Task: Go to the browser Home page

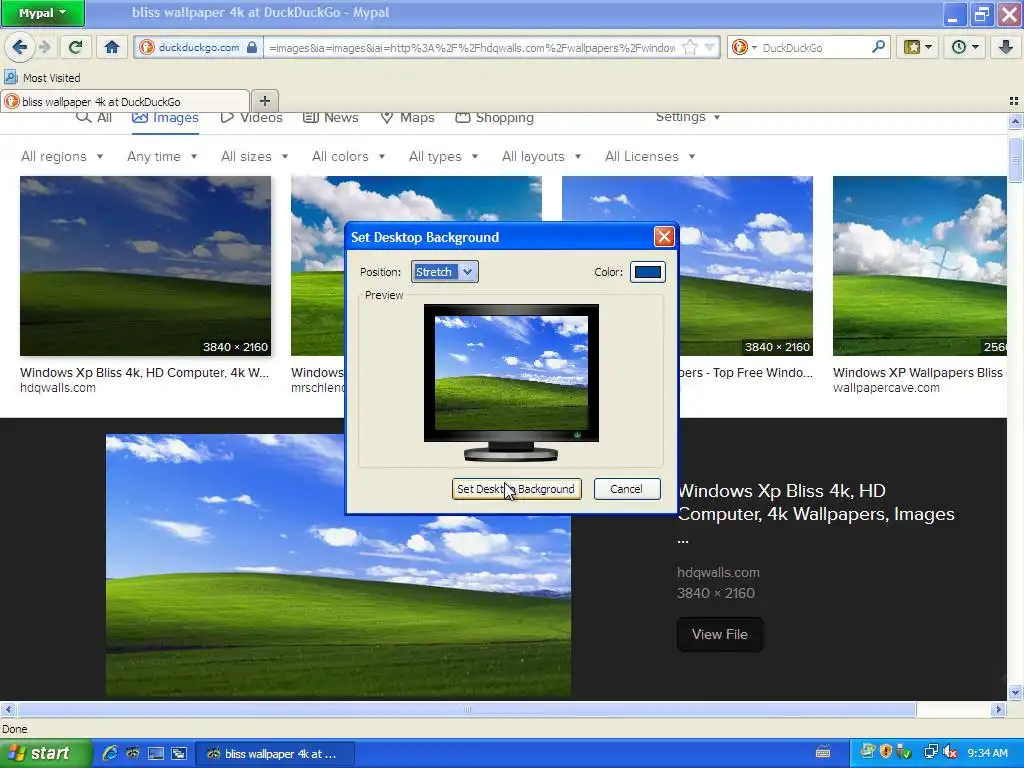Action: pos(112,47)
